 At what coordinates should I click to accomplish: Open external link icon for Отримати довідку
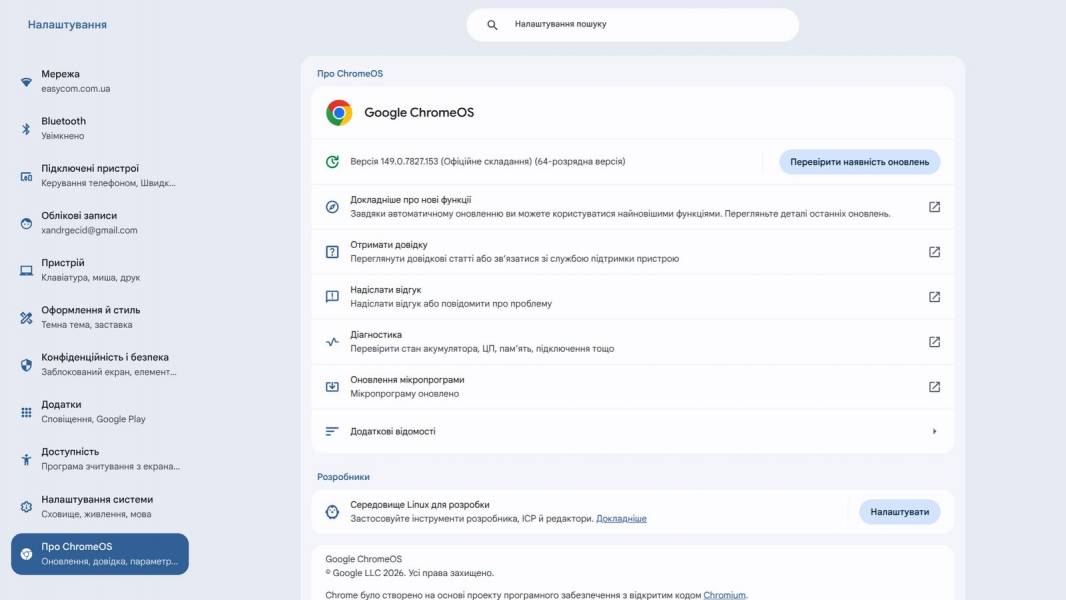[x=934, y=252]
